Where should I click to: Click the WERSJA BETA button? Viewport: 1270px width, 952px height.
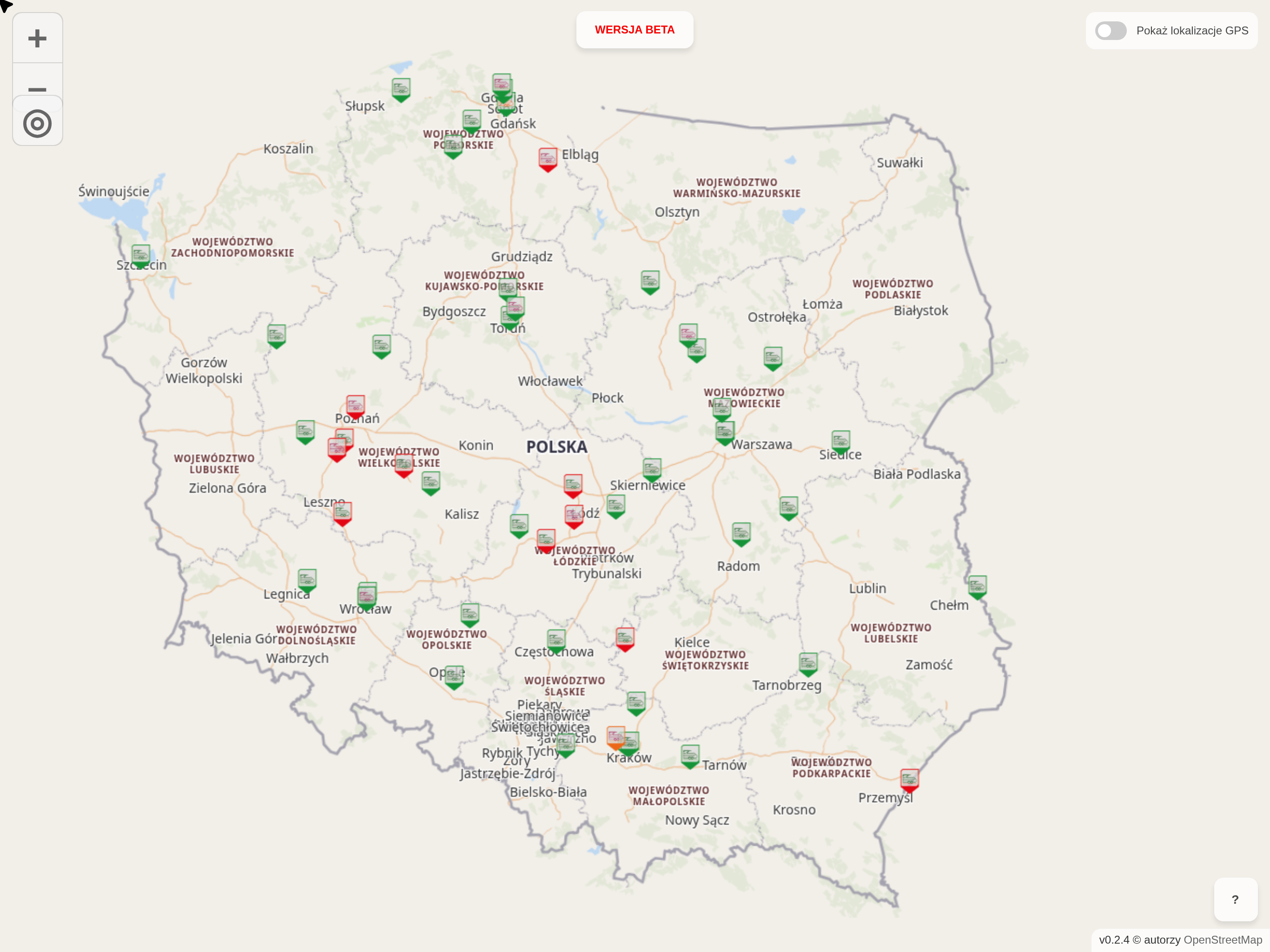pyautogui.click(x=634, y=30)
